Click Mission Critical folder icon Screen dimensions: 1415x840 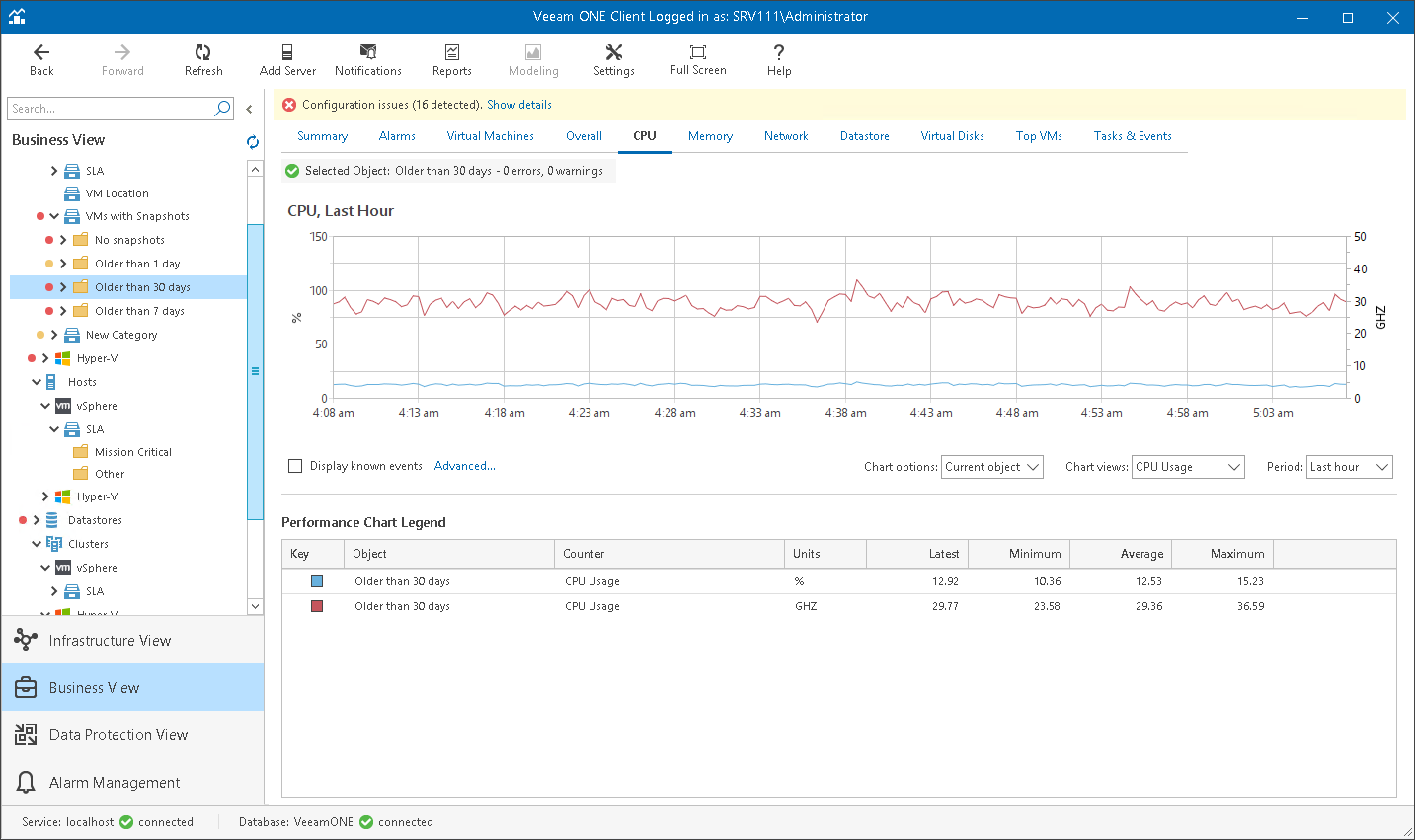(81, 452)
